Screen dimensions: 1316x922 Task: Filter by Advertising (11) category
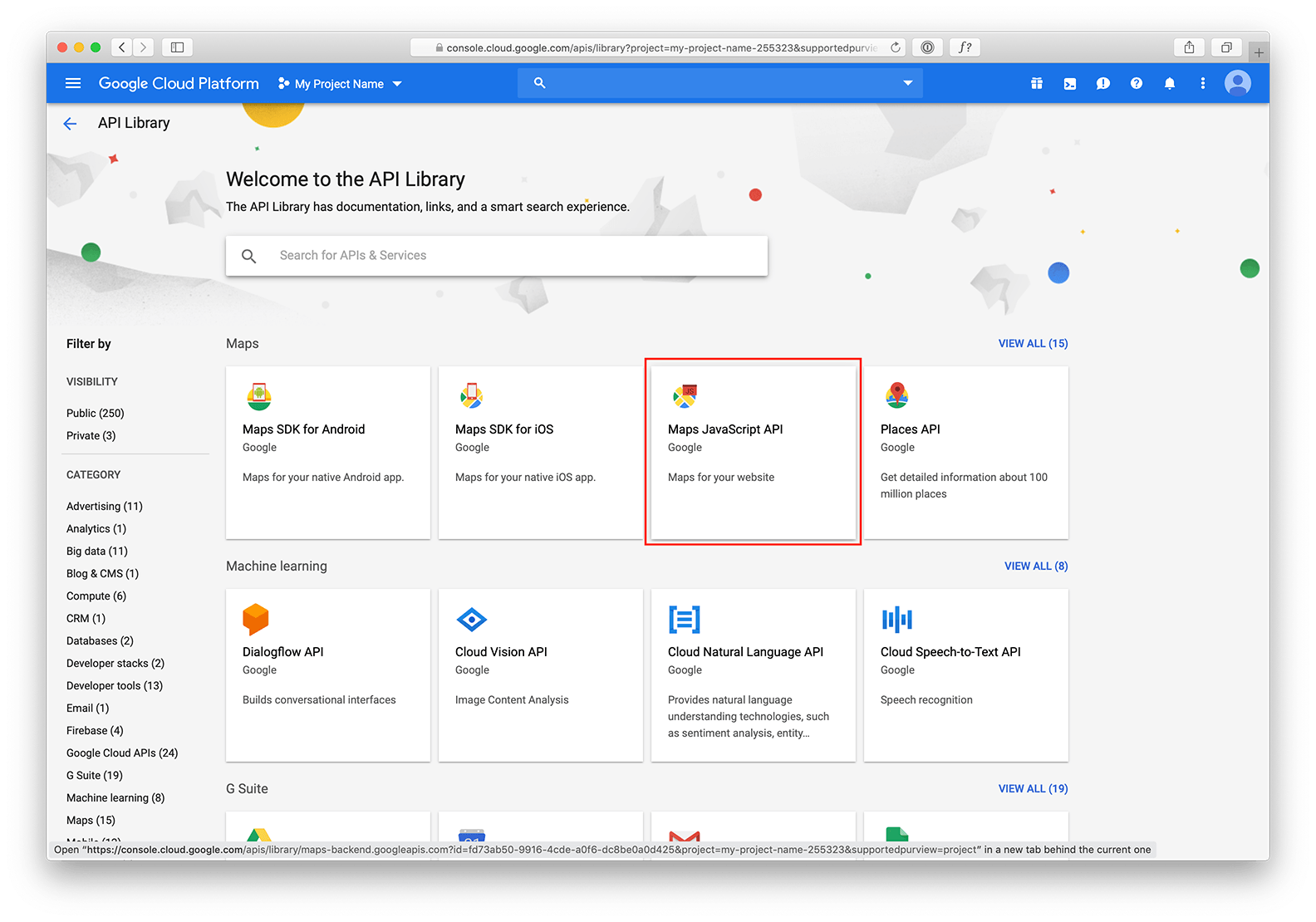point(105,506)
